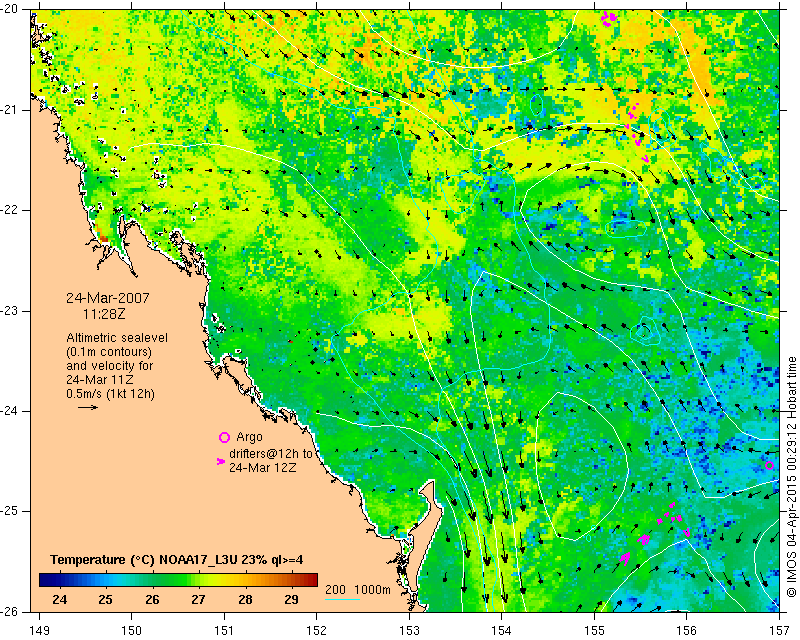Viewport: 800px width, 640px height.
Task: Click the latitude axis label '-25'
Action: point(10,511)
